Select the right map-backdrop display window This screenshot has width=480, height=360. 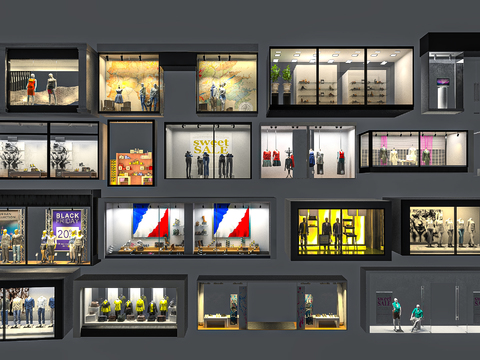(x=227, y=83)
